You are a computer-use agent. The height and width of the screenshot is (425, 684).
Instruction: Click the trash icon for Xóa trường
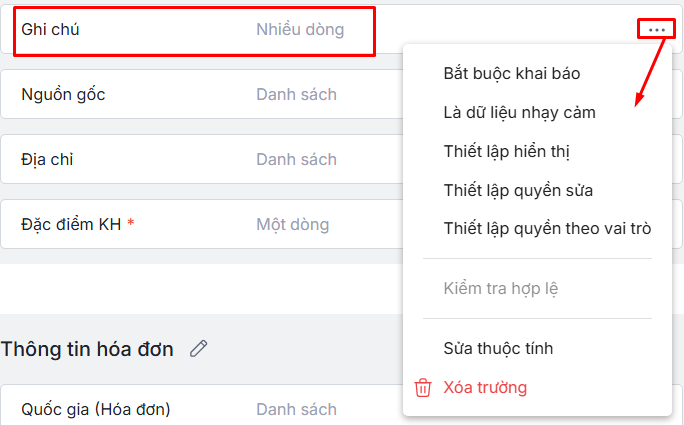[x=423, y=387]
